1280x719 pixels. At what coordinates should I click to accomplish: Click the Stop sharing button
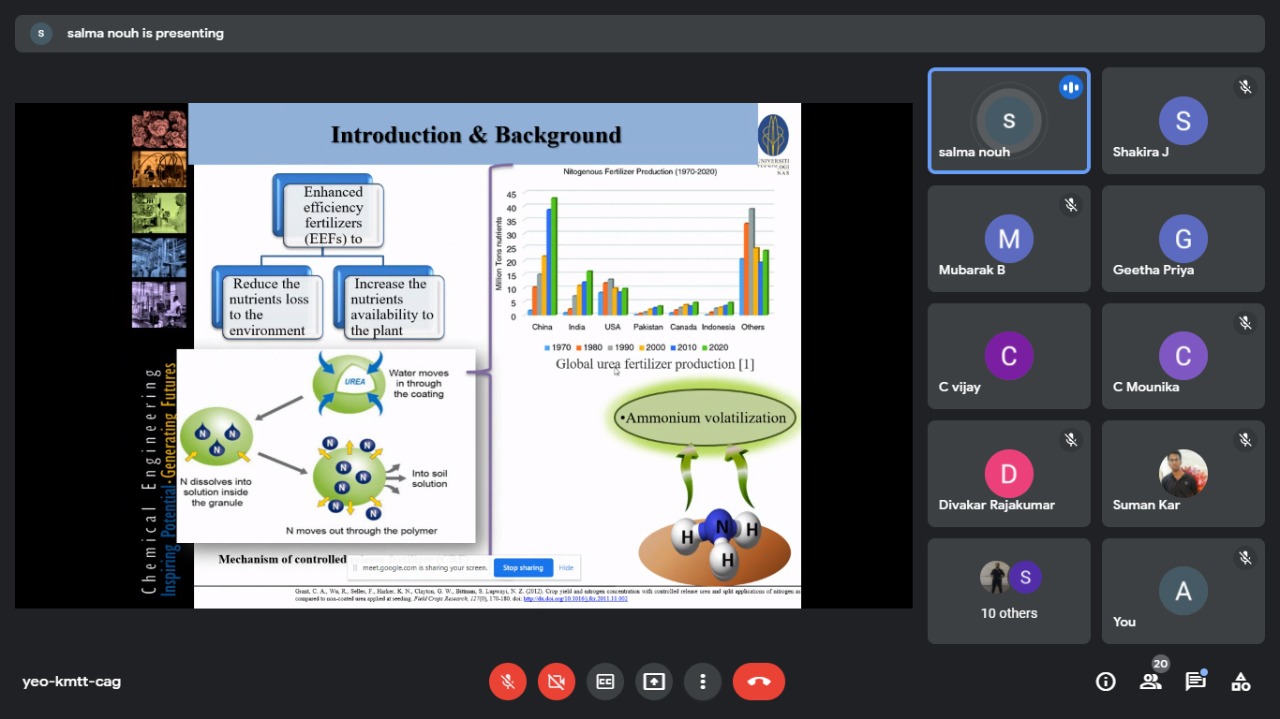click(x=523, y=568)
